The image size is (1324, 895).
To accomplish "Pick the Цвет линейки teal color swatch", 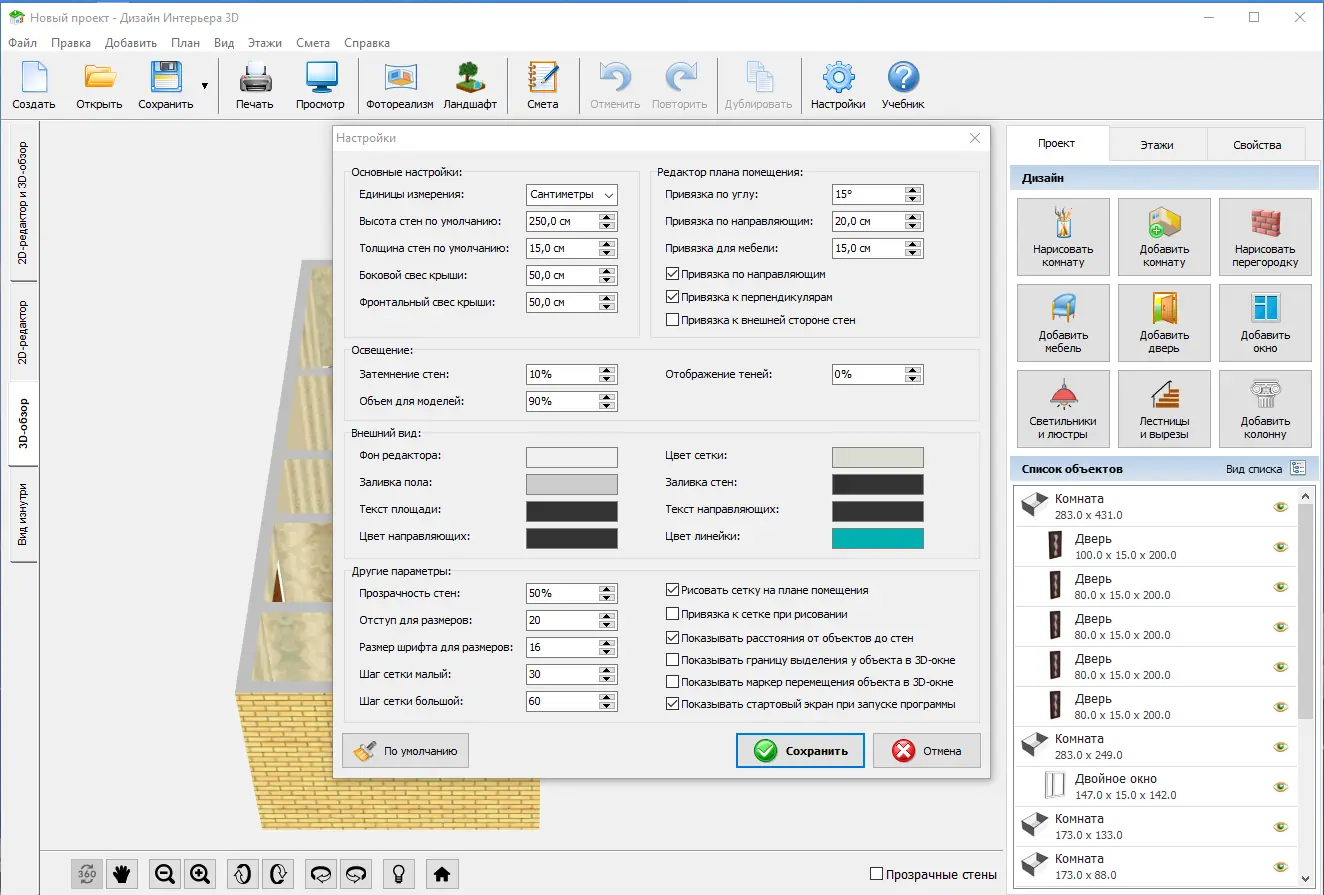I will tap(877, 538).
